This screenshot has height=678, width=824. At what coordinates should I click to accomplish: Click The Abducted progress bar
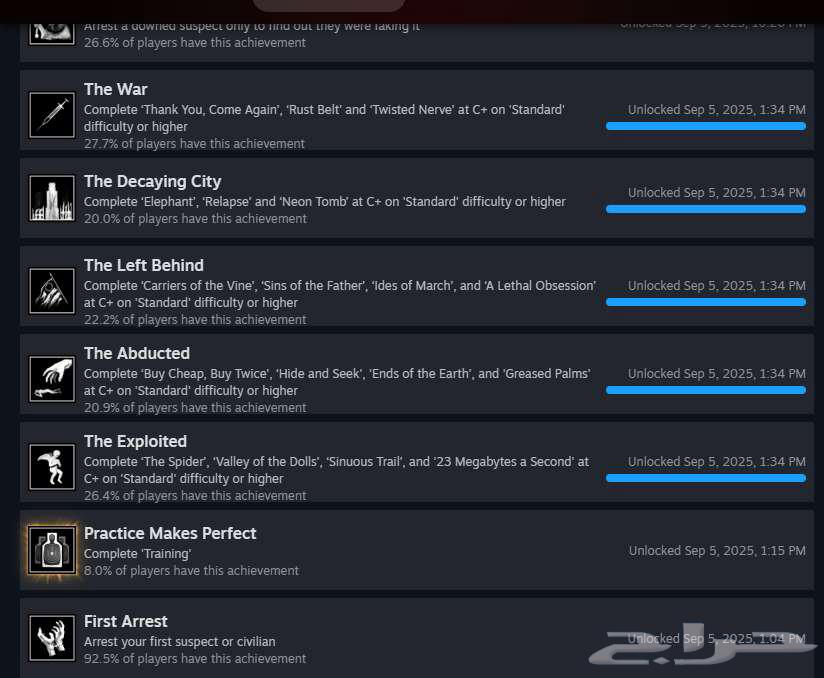[x=706, y=390]
